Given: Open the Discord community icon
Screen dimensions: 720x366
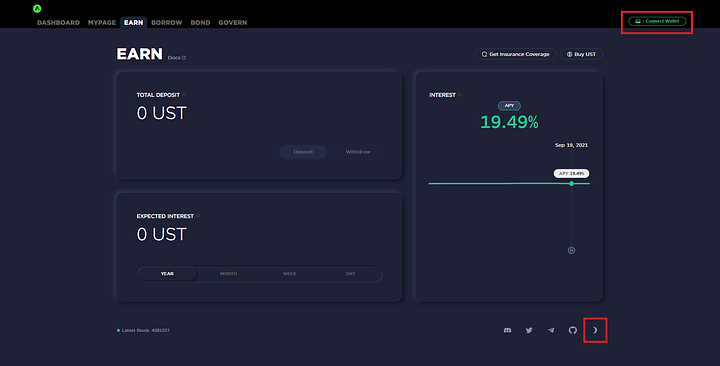Looking at the screenshot, I should (x=507, y=330).
